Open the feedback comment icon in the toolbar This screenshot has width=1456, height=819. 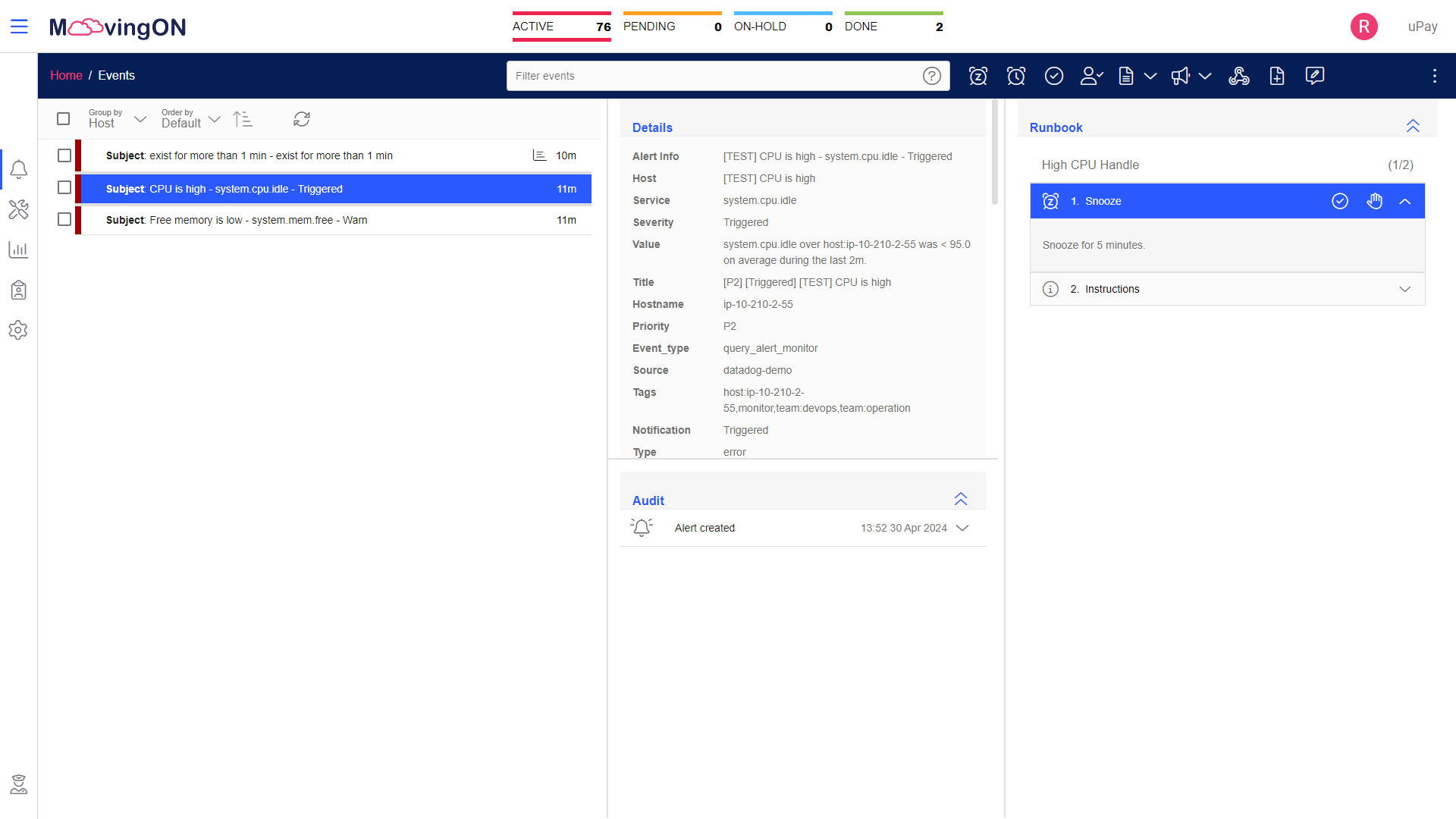click(1315, 76)
